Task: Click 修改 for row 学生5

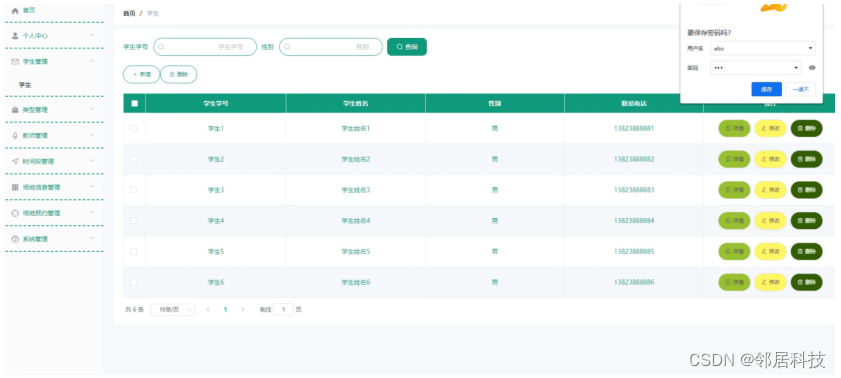Action: pos(770,251)
